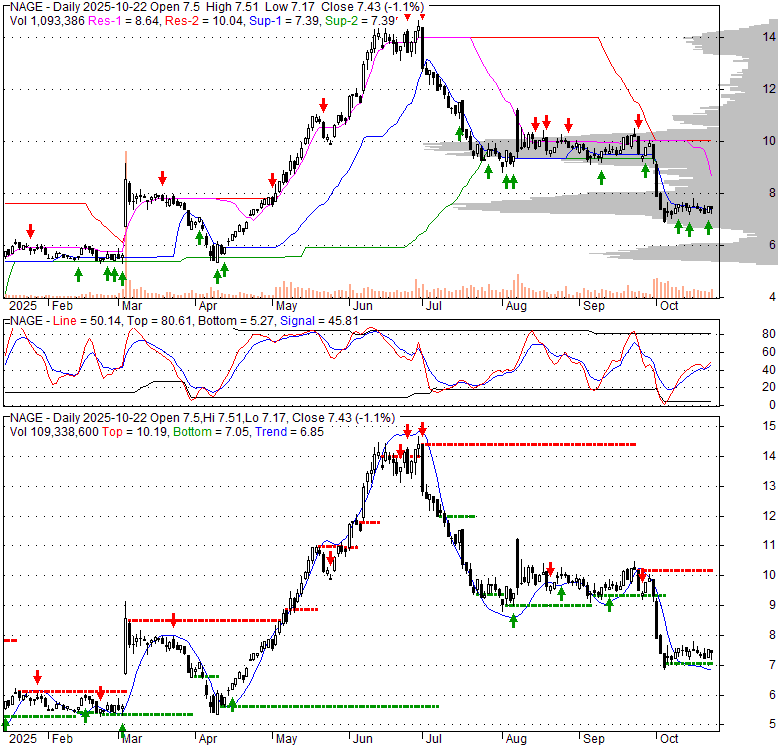Click the red arrow above late September in bottom chart
This screenshot has height=745, width=780.
point(641,574)
